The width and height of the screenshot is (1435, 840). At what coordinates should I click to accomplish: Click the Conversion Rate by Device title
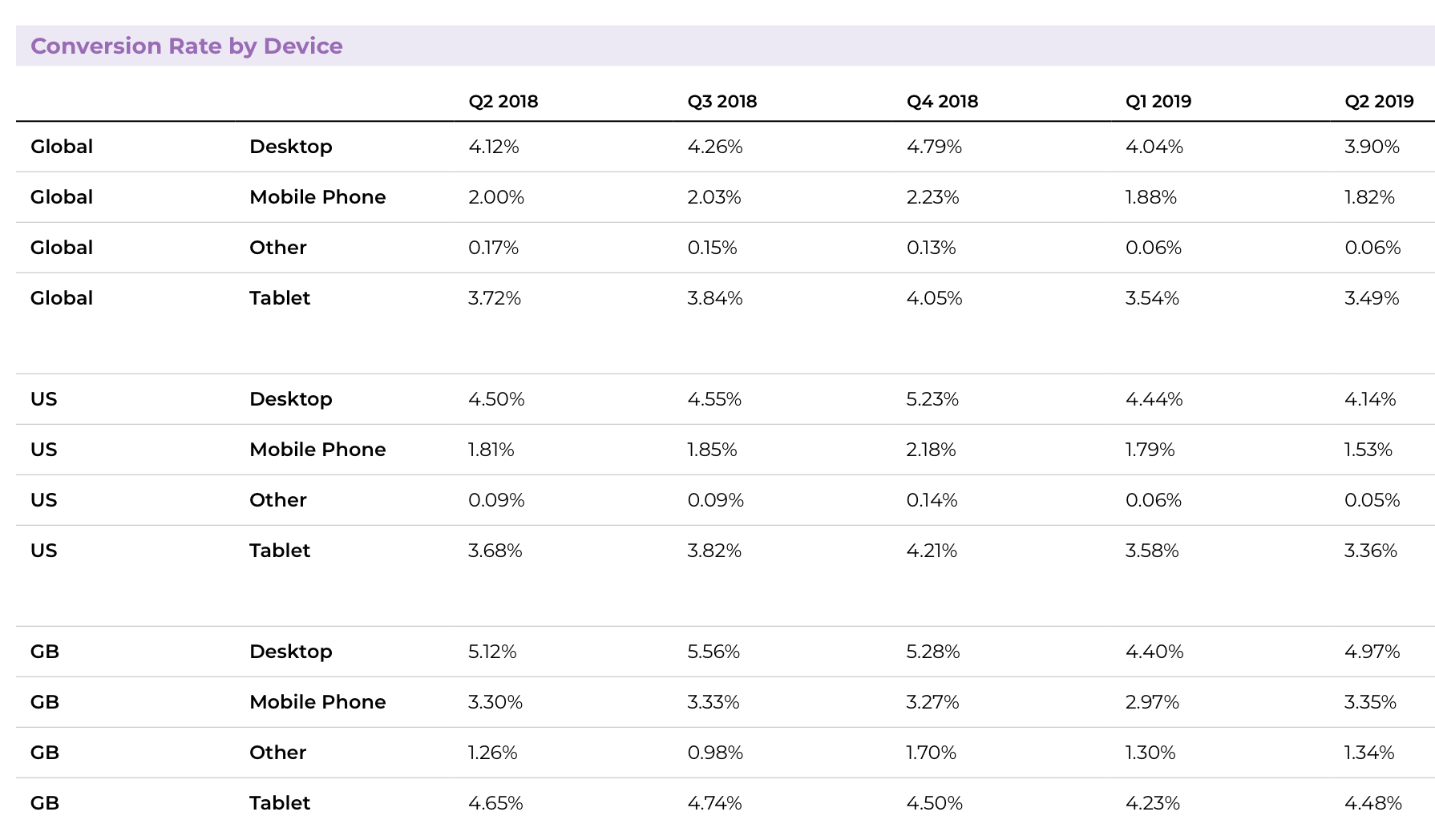186,46
